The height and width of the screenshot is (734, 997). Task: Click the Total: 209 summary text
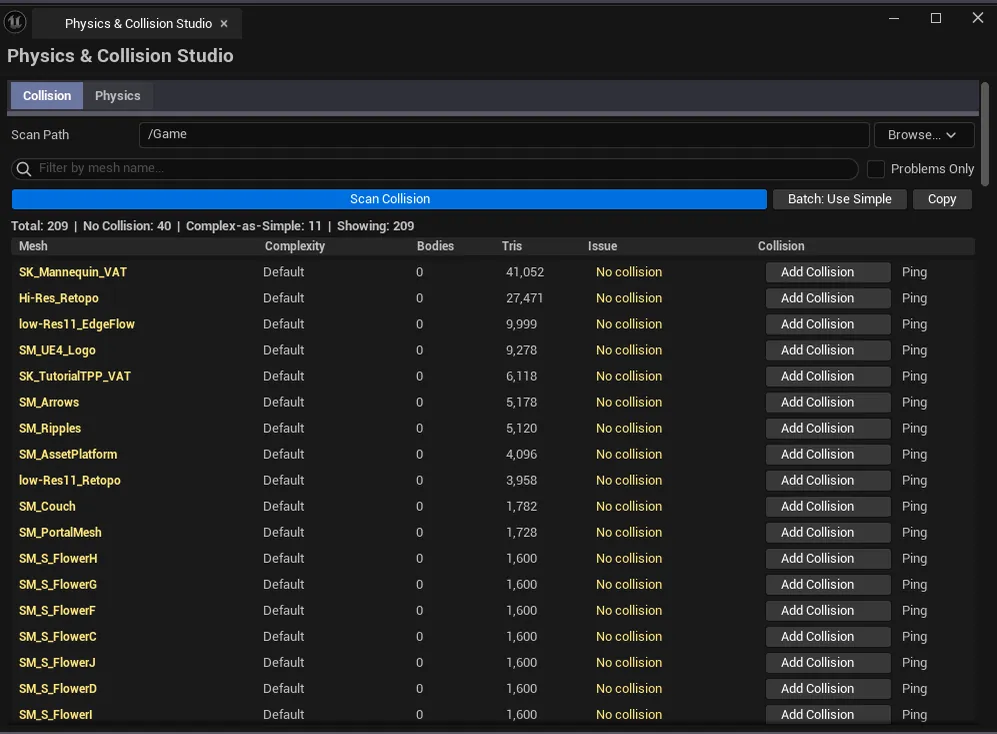(39, 226)
